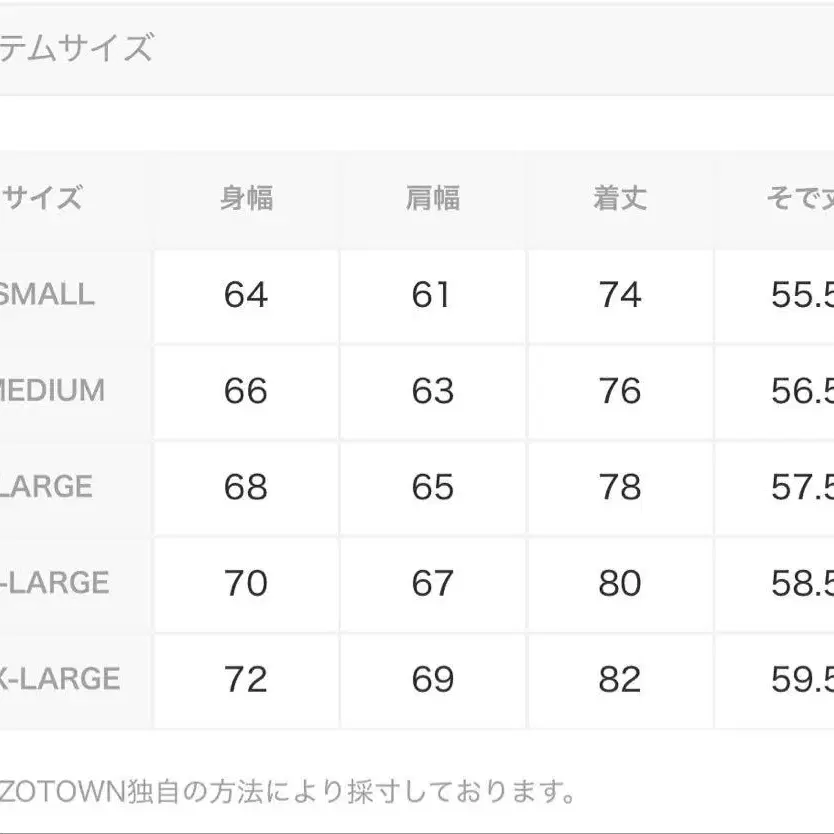
Task: Click the 身幅 value 64 for SMALL
Action: coord(246,295)
